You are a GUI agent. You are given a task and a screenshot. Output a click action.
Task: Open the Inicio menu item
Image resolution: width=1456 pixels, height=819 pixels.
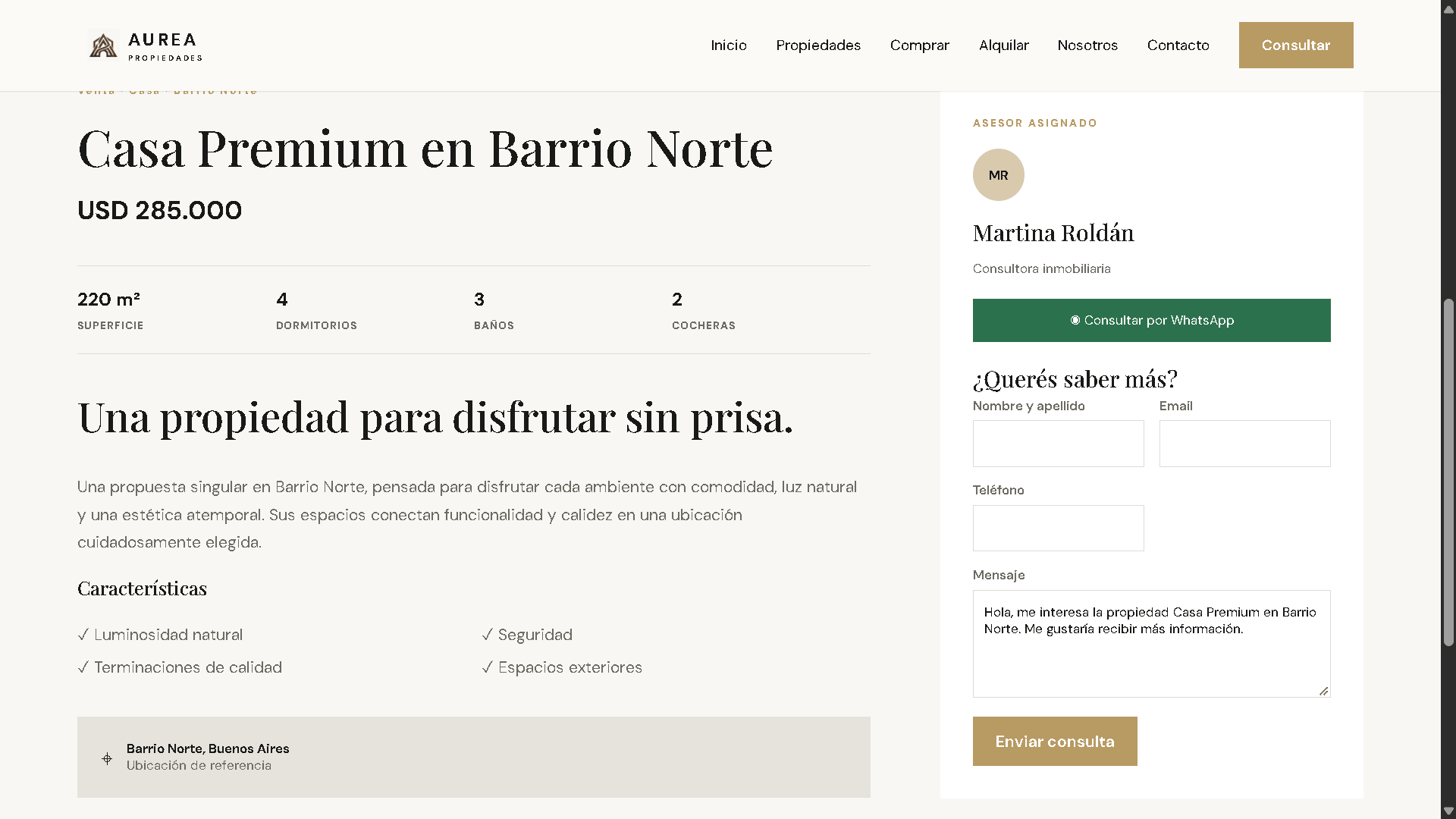click(x=729, y=45)
